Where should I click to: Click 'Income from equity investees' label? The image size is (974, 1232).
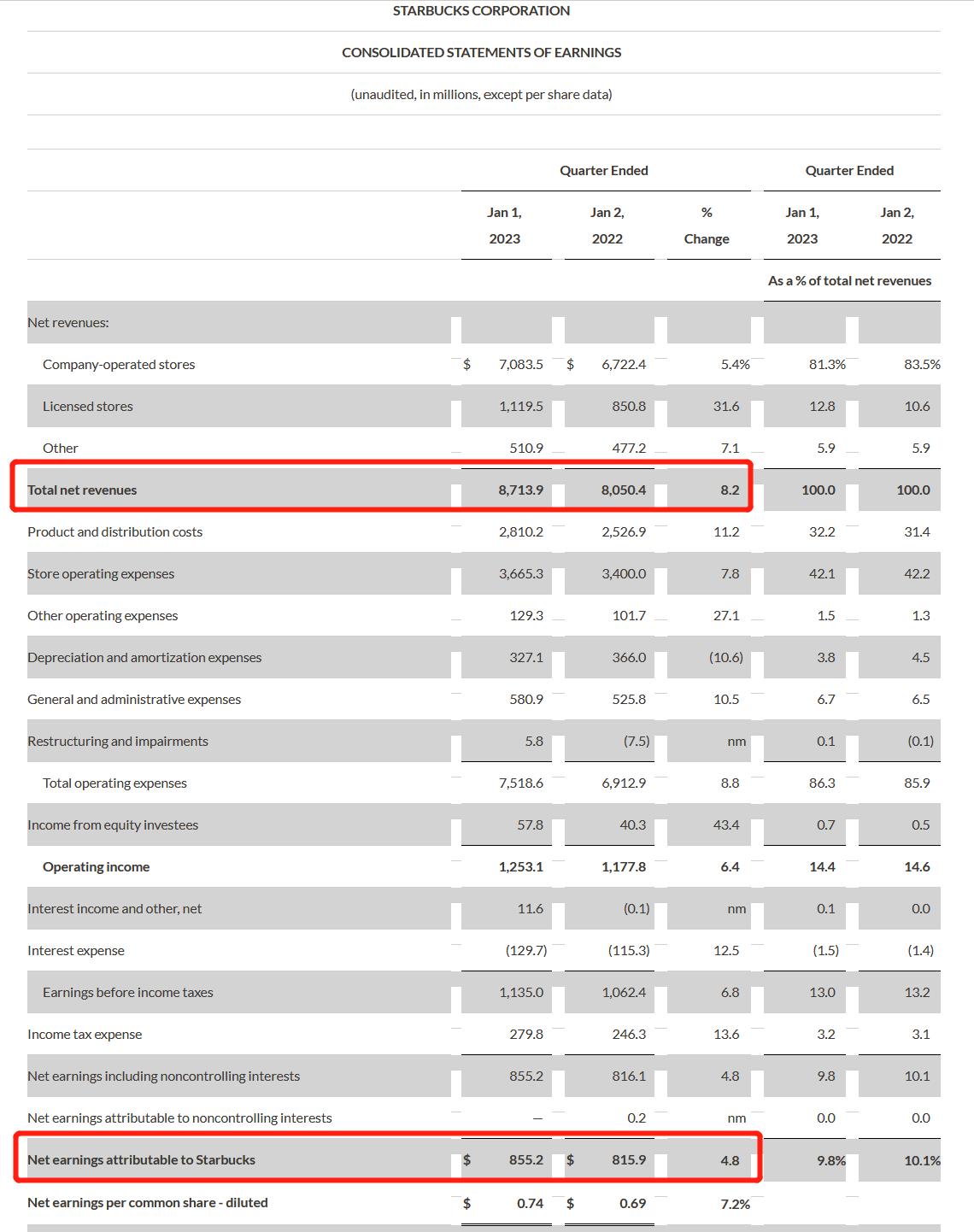[x=113, y=825]
